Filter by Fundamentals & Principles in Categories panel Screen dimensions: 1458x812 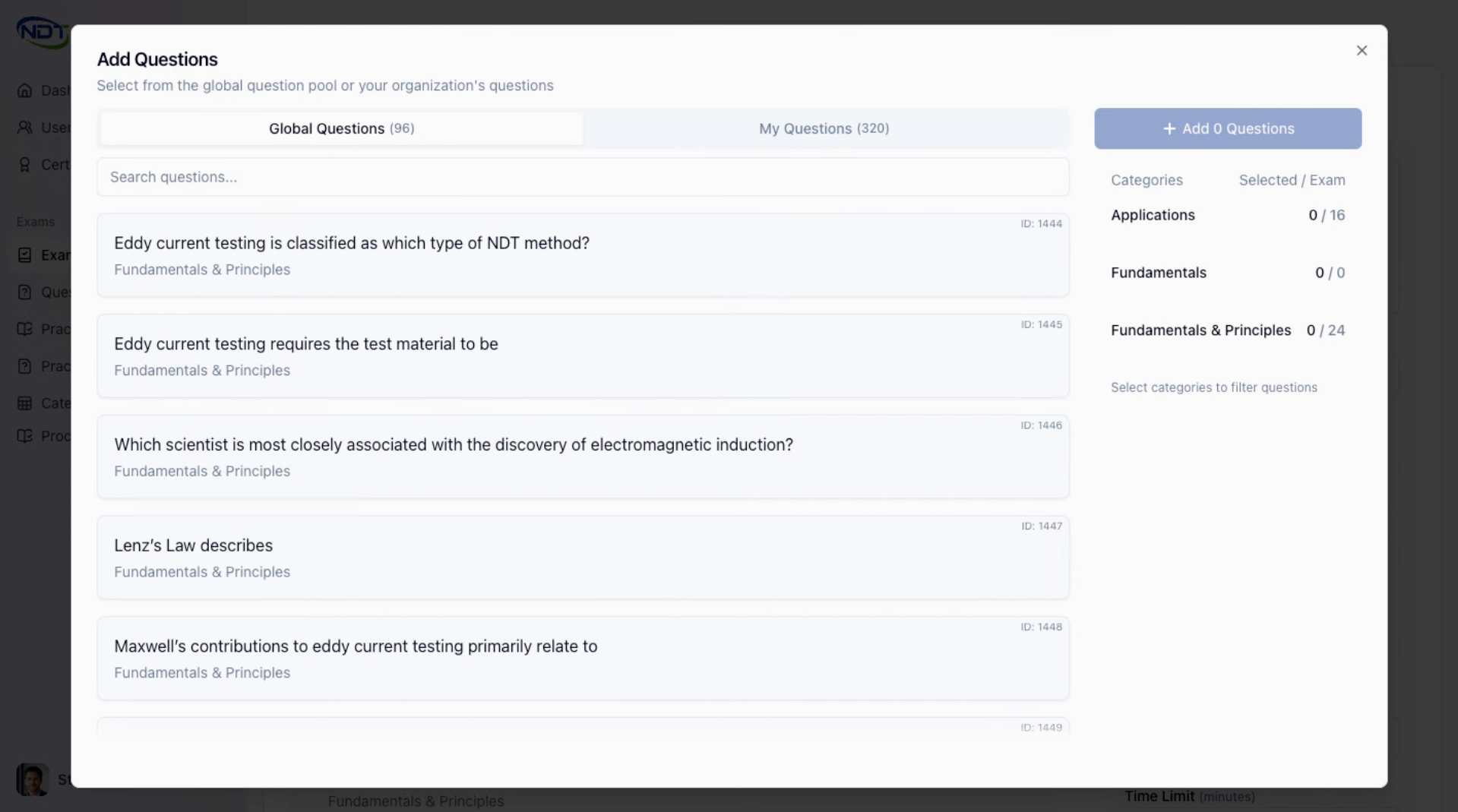tap(1228, 330)
